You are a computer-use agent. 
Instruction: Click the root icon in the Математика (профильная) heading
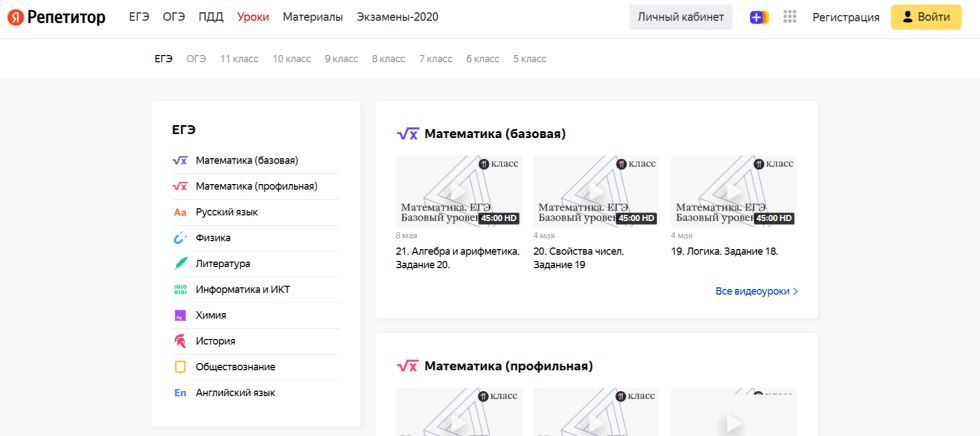coord(408,366)
